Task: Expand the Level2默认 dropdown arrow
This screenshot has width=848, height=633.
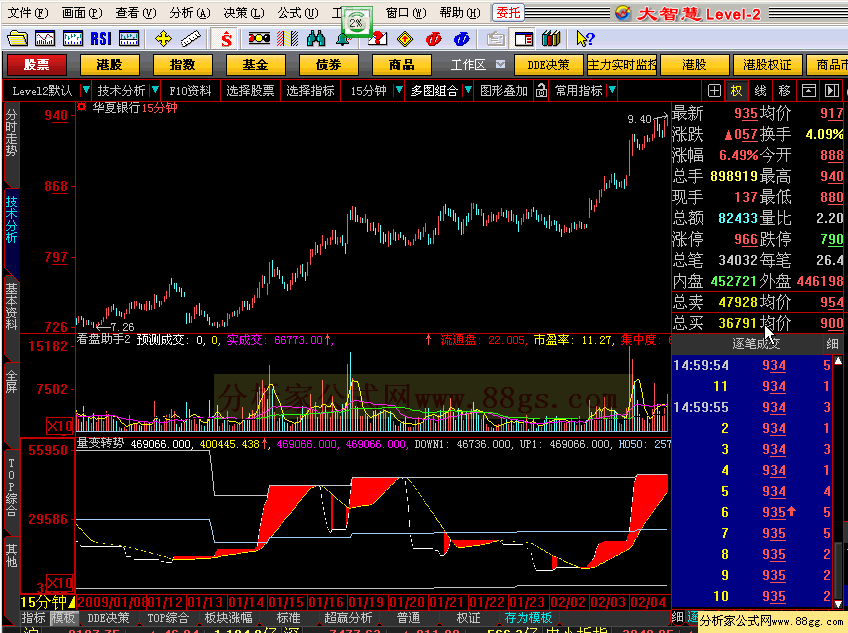Action: (x=85, y=90)
